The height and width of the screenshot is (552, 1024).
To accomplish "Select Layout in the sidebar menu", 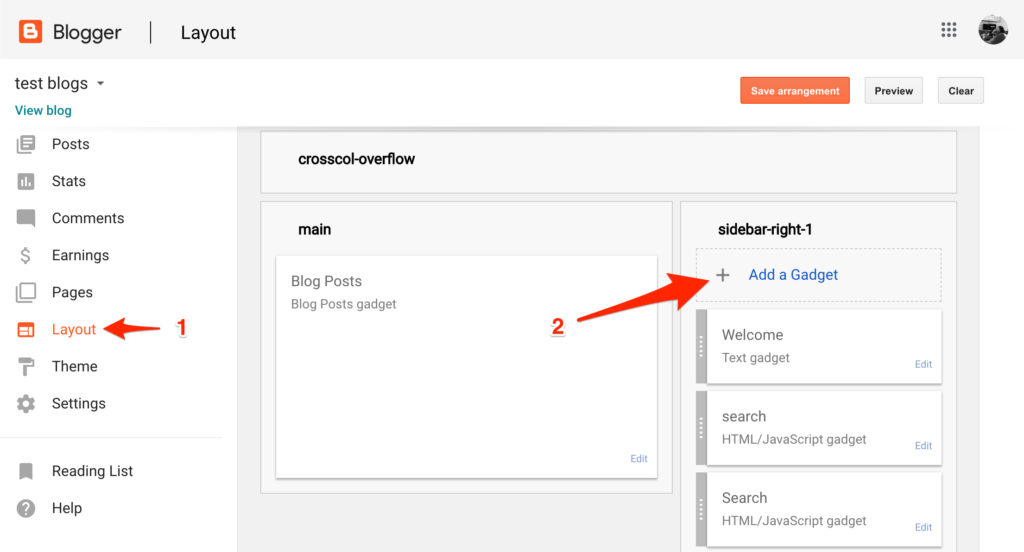I will click(x=74, y=329).
